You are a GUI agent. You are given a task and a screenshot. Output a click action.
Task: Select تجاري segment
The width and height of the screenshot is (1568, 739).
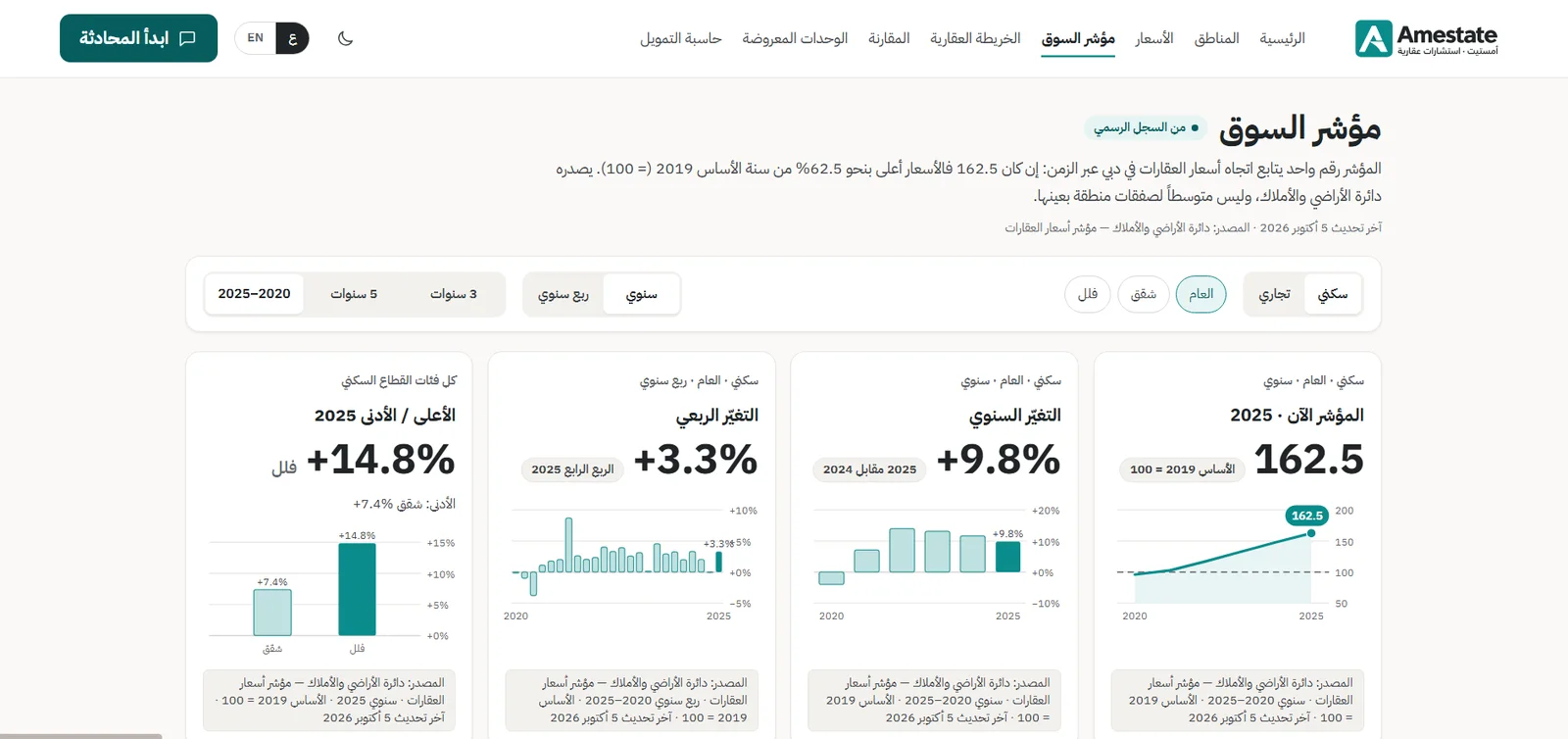point(1275,294)
